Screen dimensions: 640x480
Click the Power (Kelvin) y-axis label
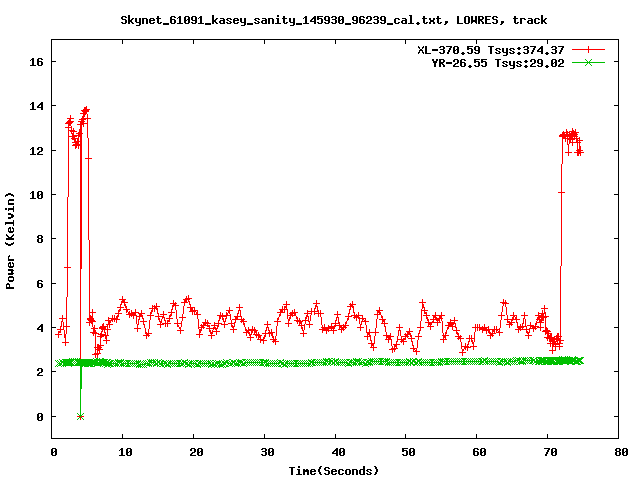coord(11,240)
